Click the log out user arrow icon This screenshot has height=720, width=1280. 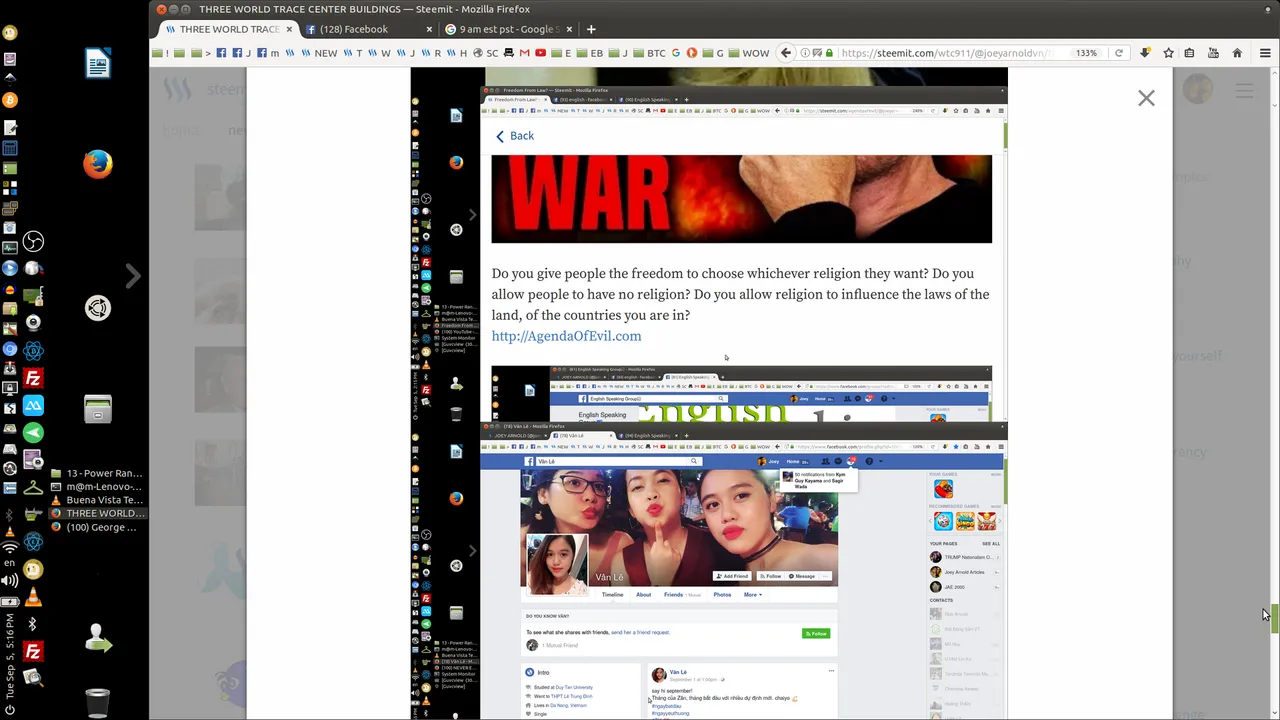(97, 638)
